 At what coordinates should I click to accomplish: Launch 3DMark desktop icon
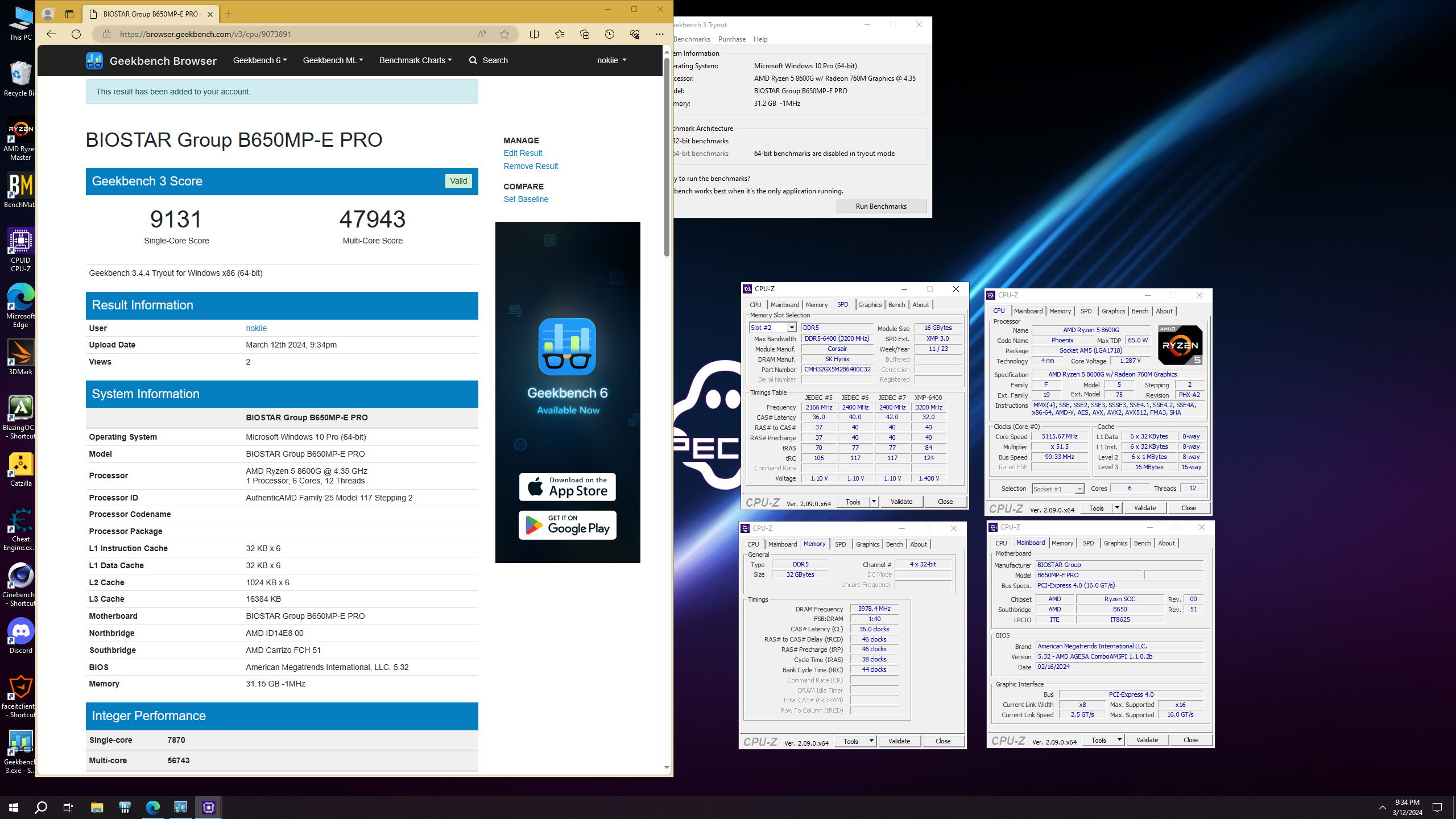coord(20,357)
